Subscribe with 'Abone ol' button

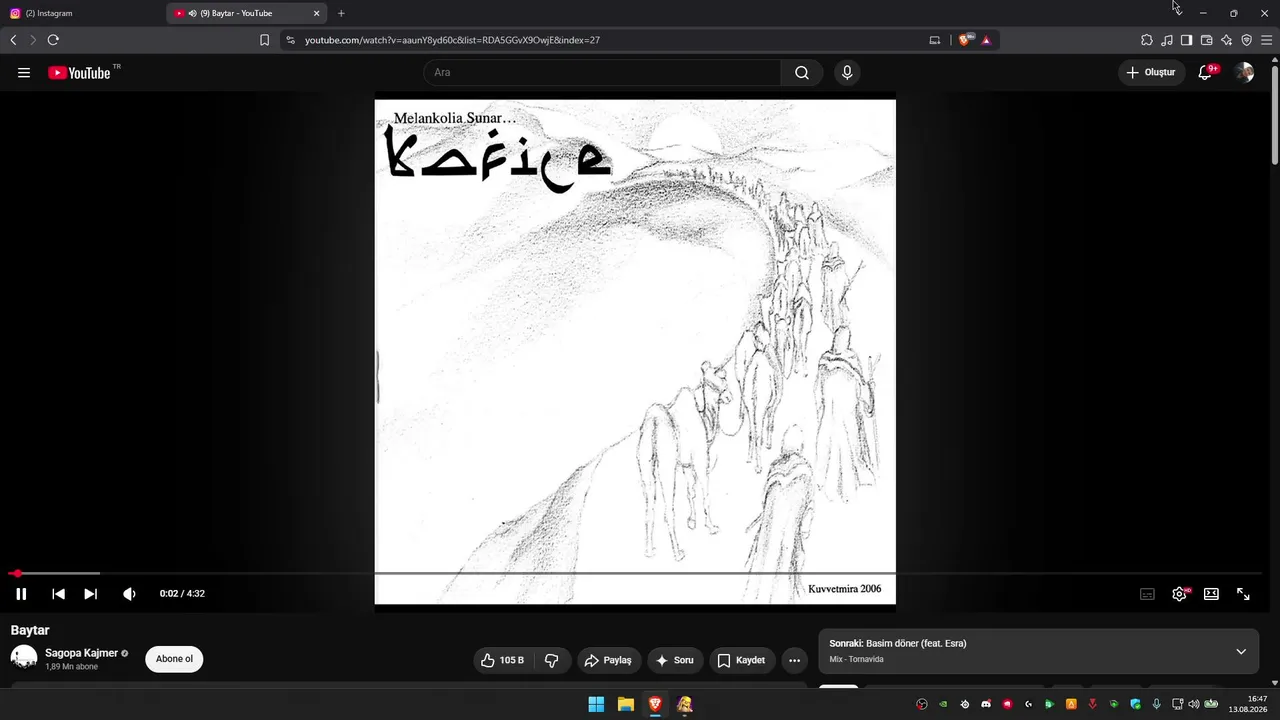174,659
